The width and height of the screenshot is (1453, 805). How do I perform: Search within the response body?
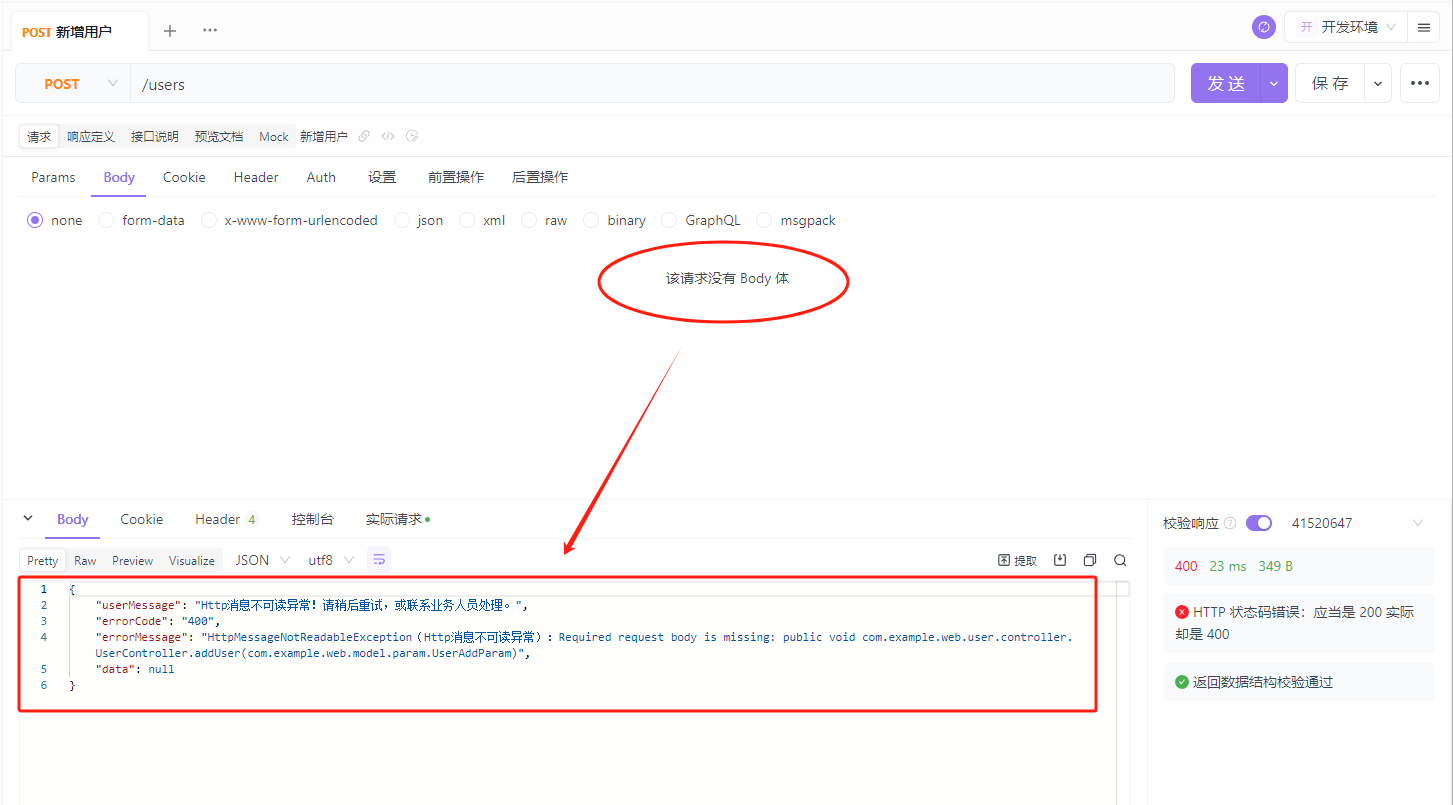(1120, 560)
